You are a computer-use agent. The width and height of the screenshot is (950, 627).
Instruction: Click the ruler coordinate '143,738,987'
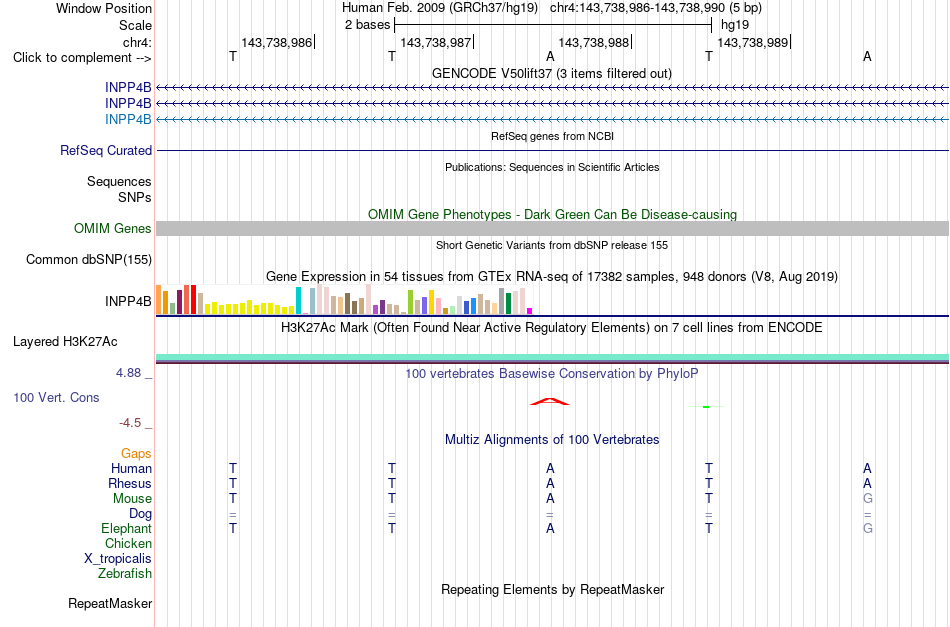pos(436,42)
